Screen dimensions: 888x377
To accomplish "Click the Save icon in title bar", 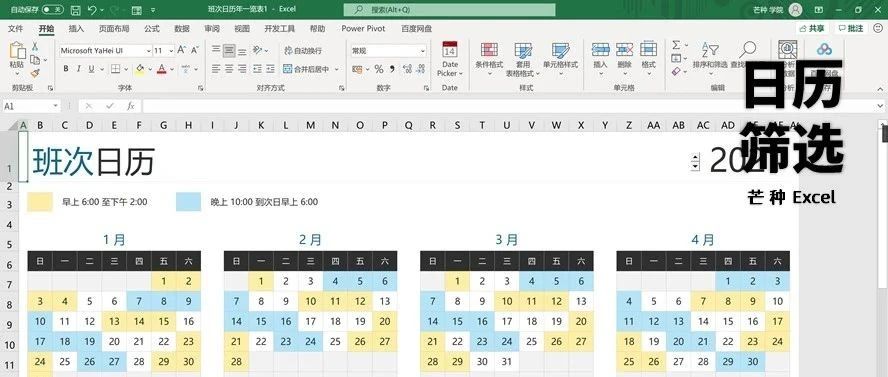I will [76, 10].
